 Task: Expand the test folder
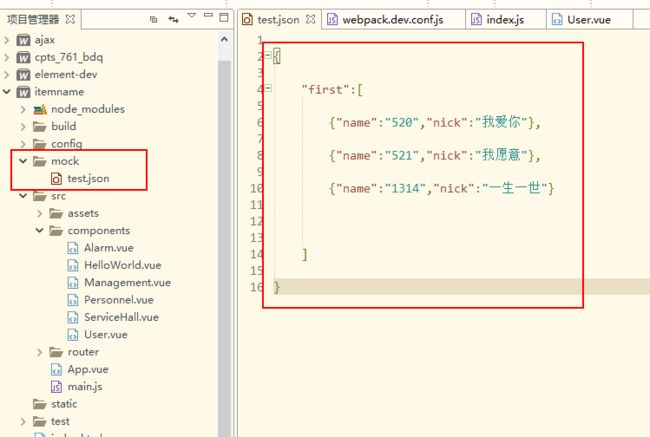[23, 422]
